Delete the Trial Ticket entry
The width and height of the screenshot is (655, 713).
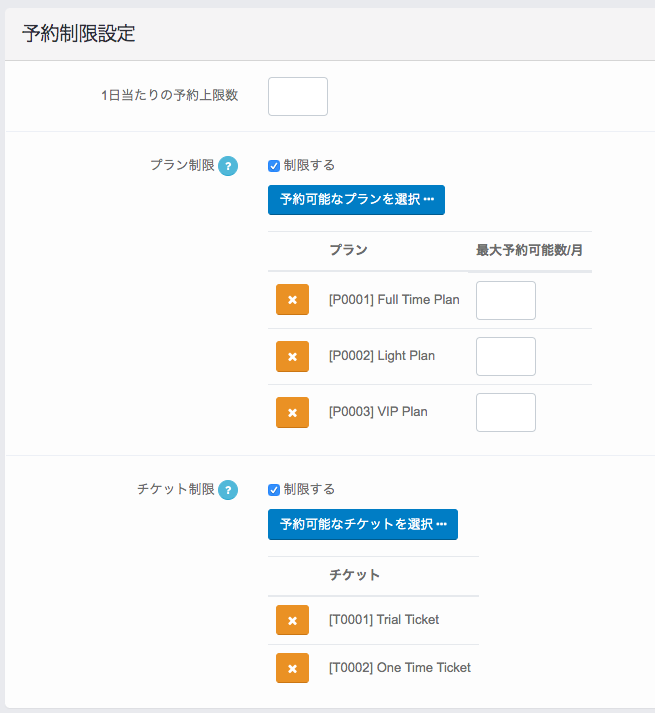[x=292, y=620]
